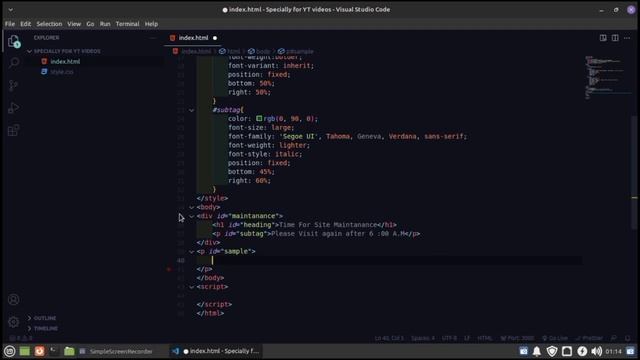Open the tray shield security icon
This screenshot has height=360, width=640.
(552, 351)
